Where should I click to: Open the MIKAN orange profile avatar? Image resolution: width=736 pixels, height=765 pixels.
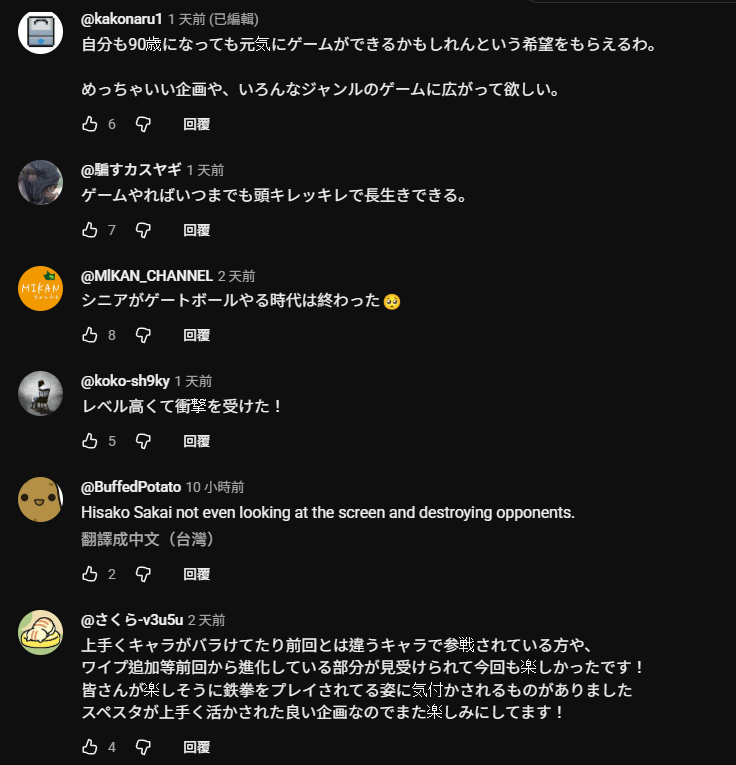point(40,288)
